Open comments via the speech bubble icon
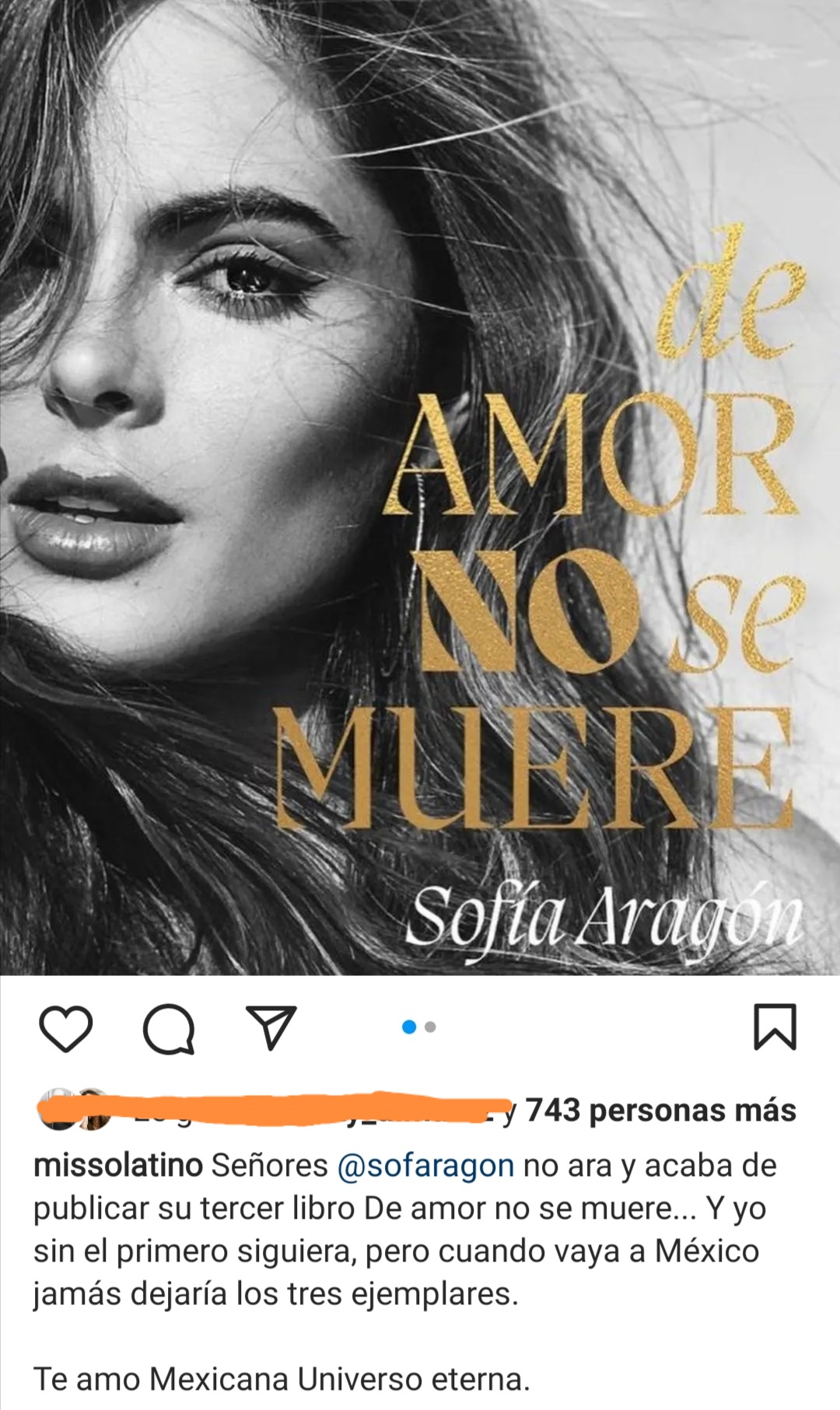This screenshot has width=840, height=1410. coord(169,1027)
